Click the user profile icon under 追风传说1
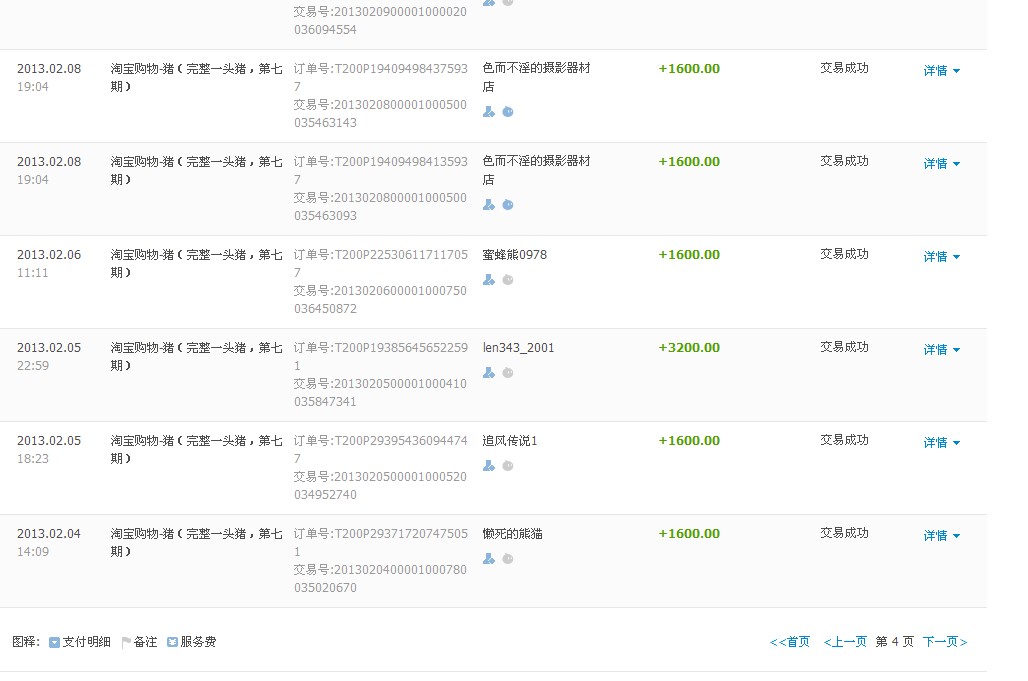This screenshot has height=681, width=1028. click(489, 466)
